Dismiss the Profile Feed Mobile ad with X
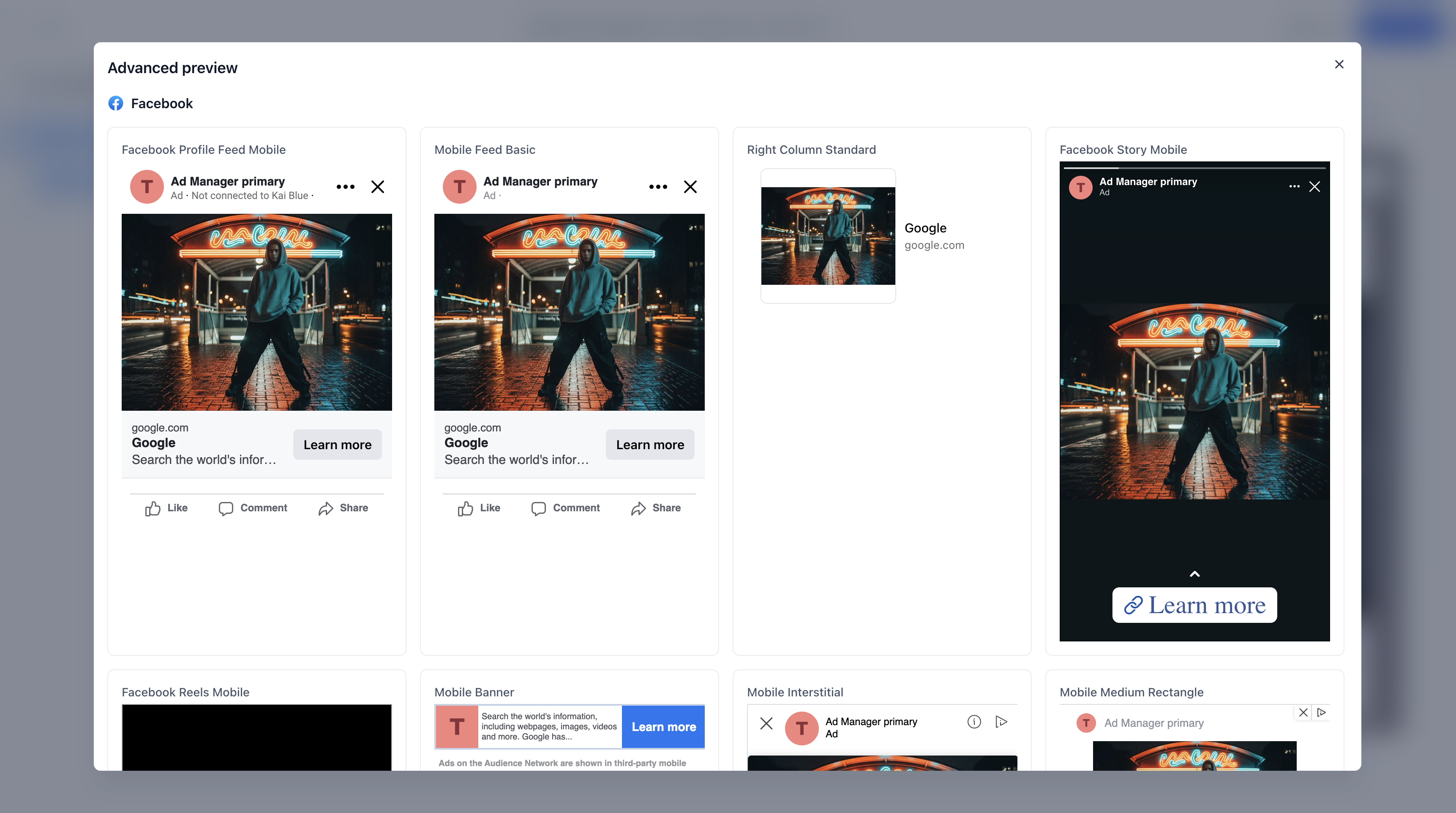The image size is (1456, 813). pyautogui.click(x=378, y=187)
